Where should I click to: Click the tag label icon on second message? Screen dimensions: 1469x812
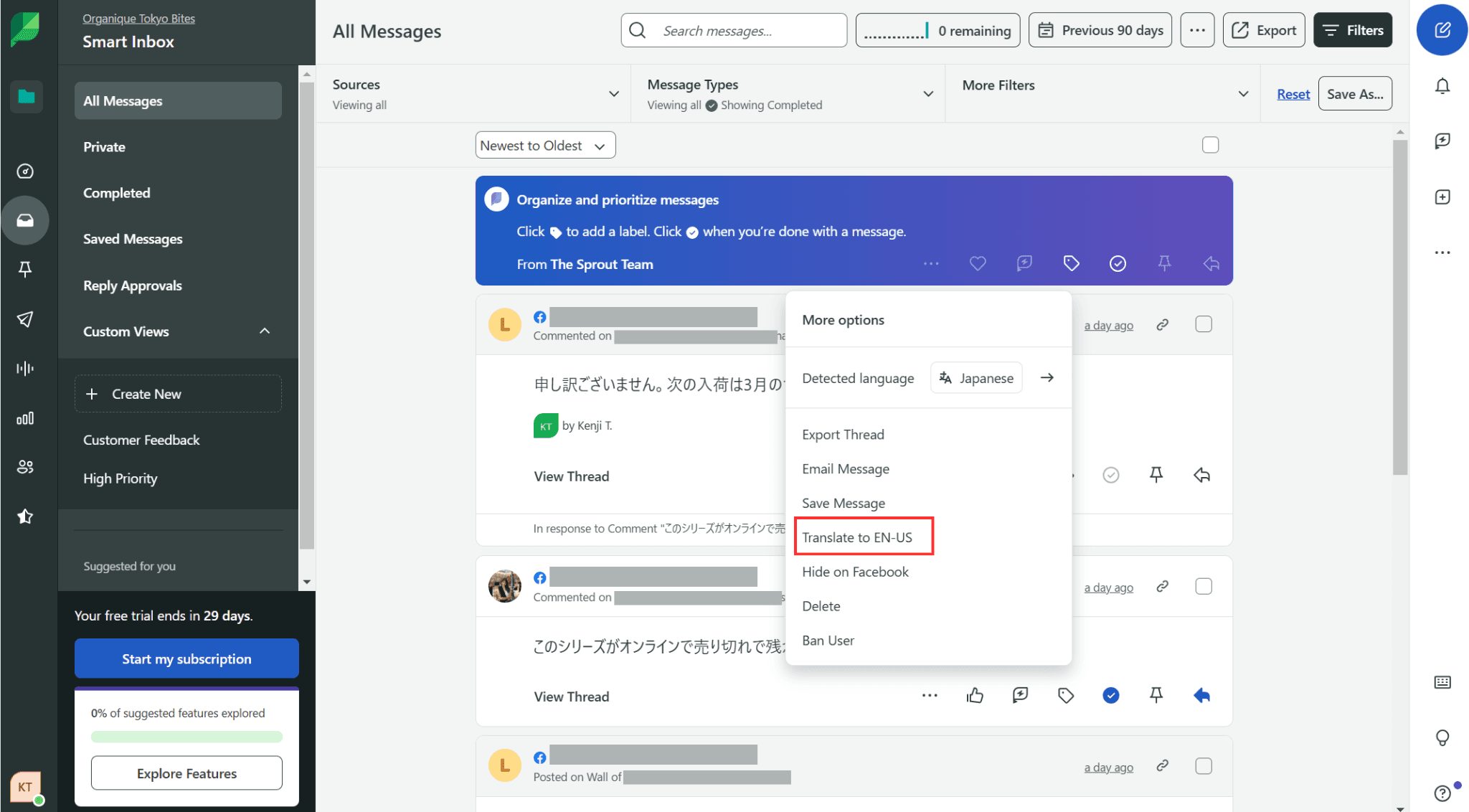point(1066,695)
